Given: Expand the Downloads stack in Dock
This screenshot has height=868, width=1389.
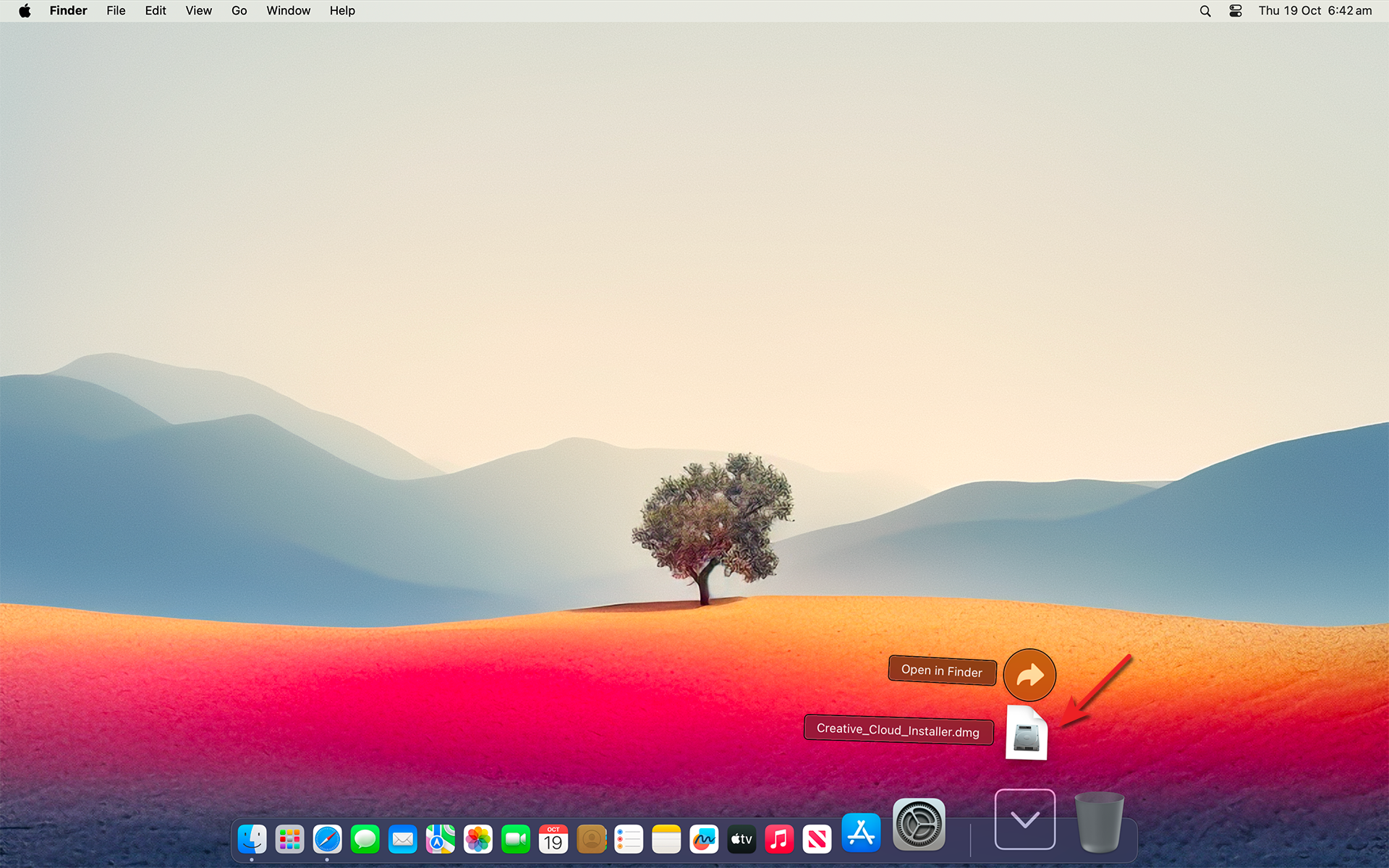Looking at the screenshot, I should click(x=1025, y=819).
